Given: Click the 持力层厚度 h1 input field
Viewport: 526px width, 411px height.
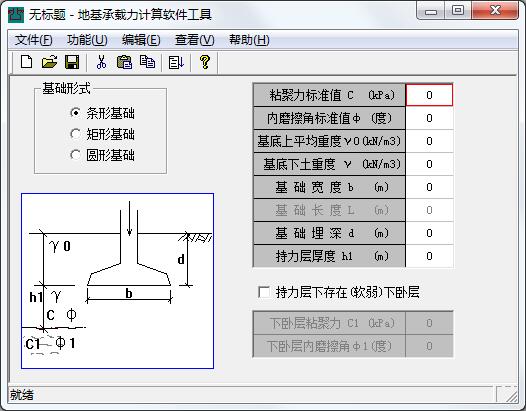Looking at the screenshot, I should click(429, 256).
